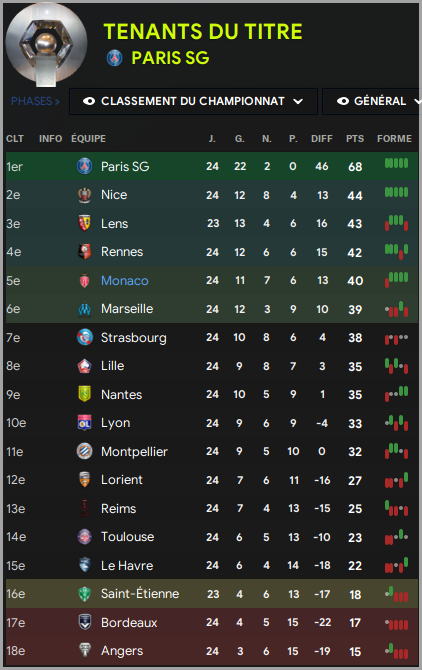Screen dimensions: 422x670
Task: Click the Paris SG crest in table
Action: pos(85,166)
